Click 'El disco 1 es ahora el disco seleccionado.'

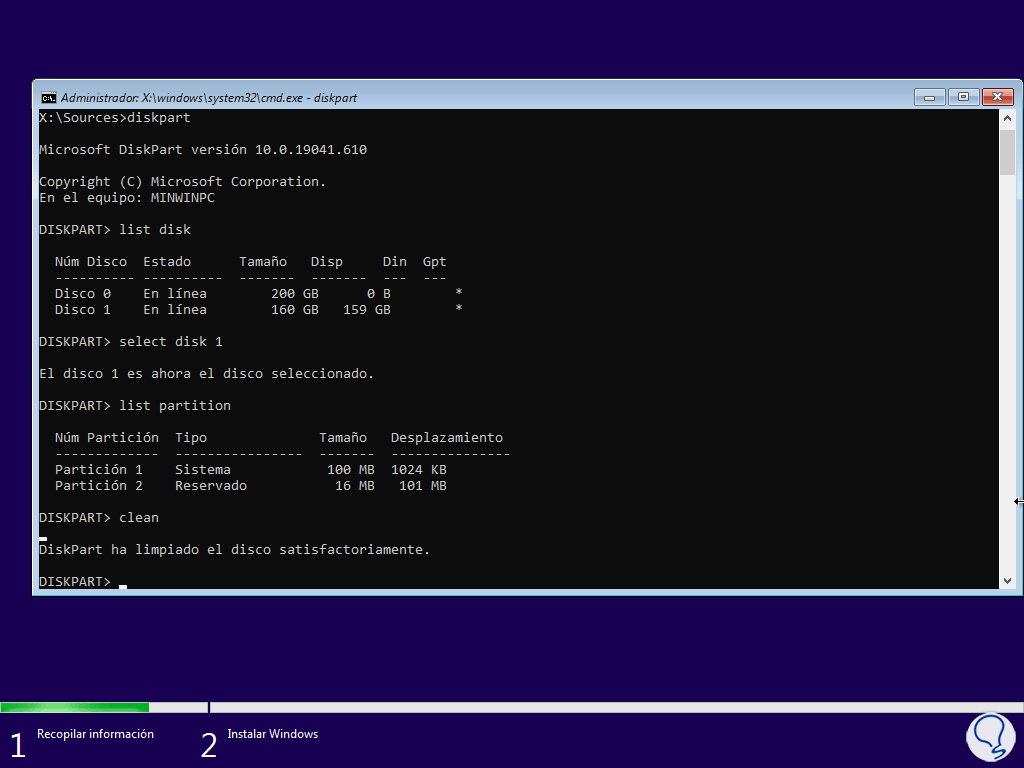(x=206, y=374)
